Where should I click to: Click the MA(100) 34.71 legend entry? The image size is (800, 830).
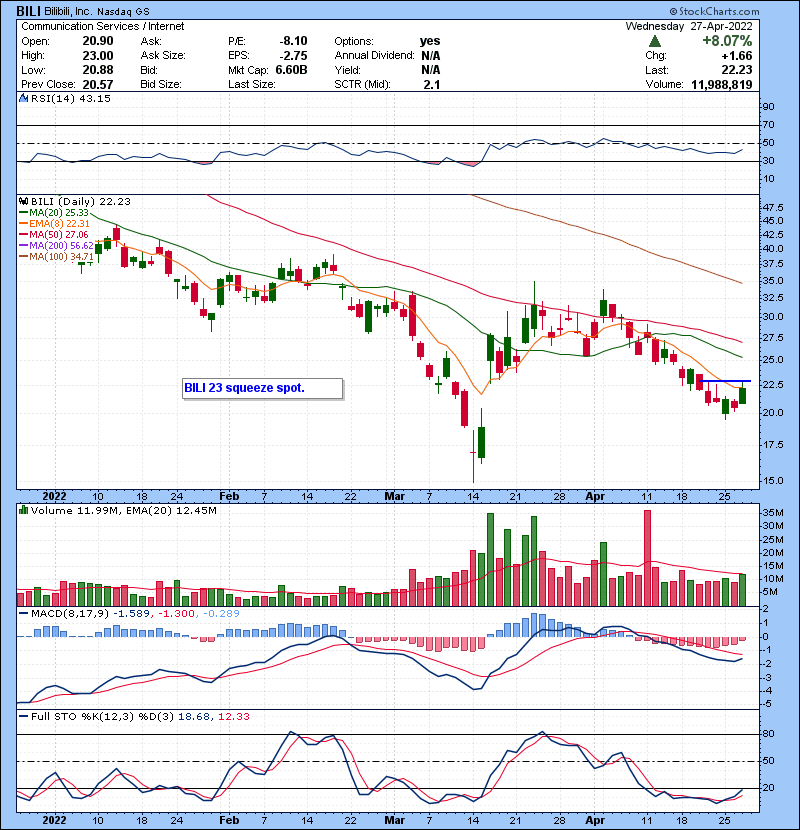(x=57, y=257)
